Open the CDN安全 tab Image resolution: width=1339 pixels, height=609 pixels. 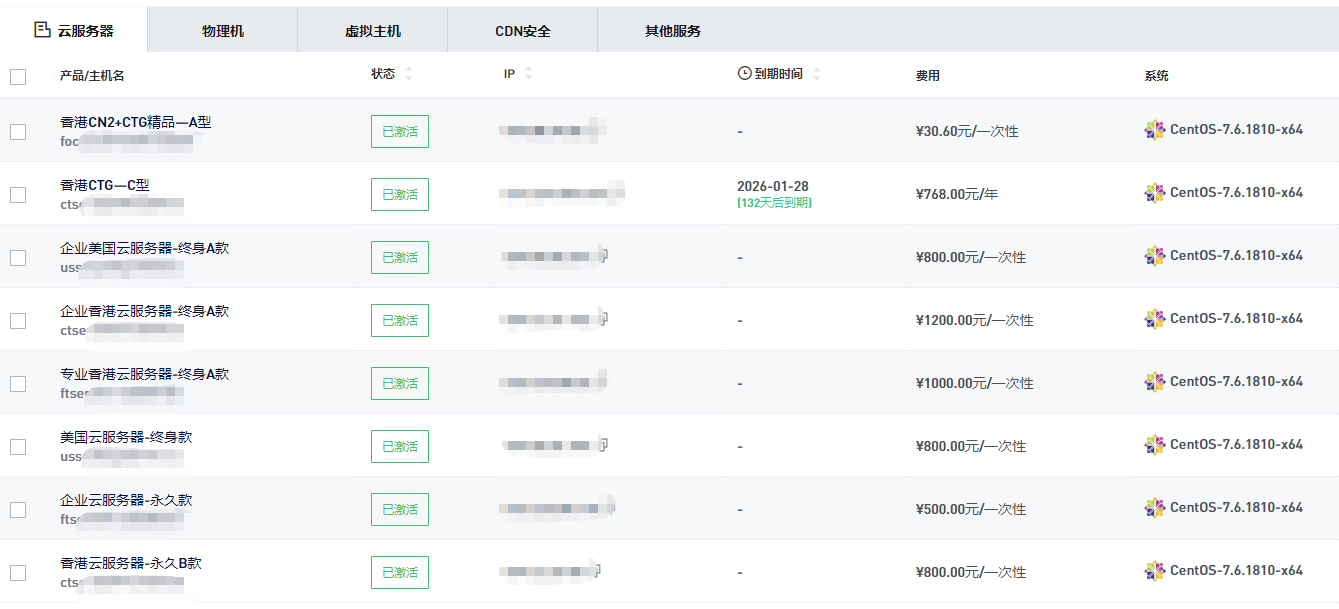coord(522,30)
